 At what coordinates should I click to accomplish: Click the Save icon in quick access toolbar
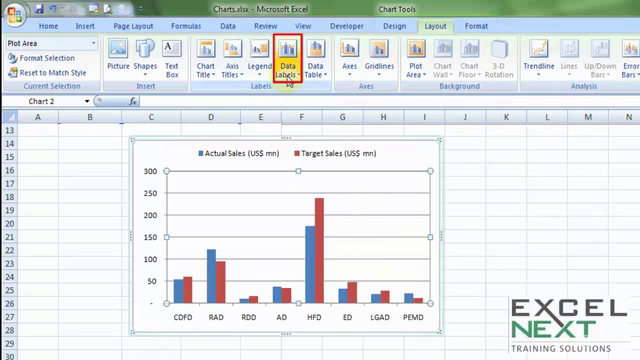(x=39, y=9)
